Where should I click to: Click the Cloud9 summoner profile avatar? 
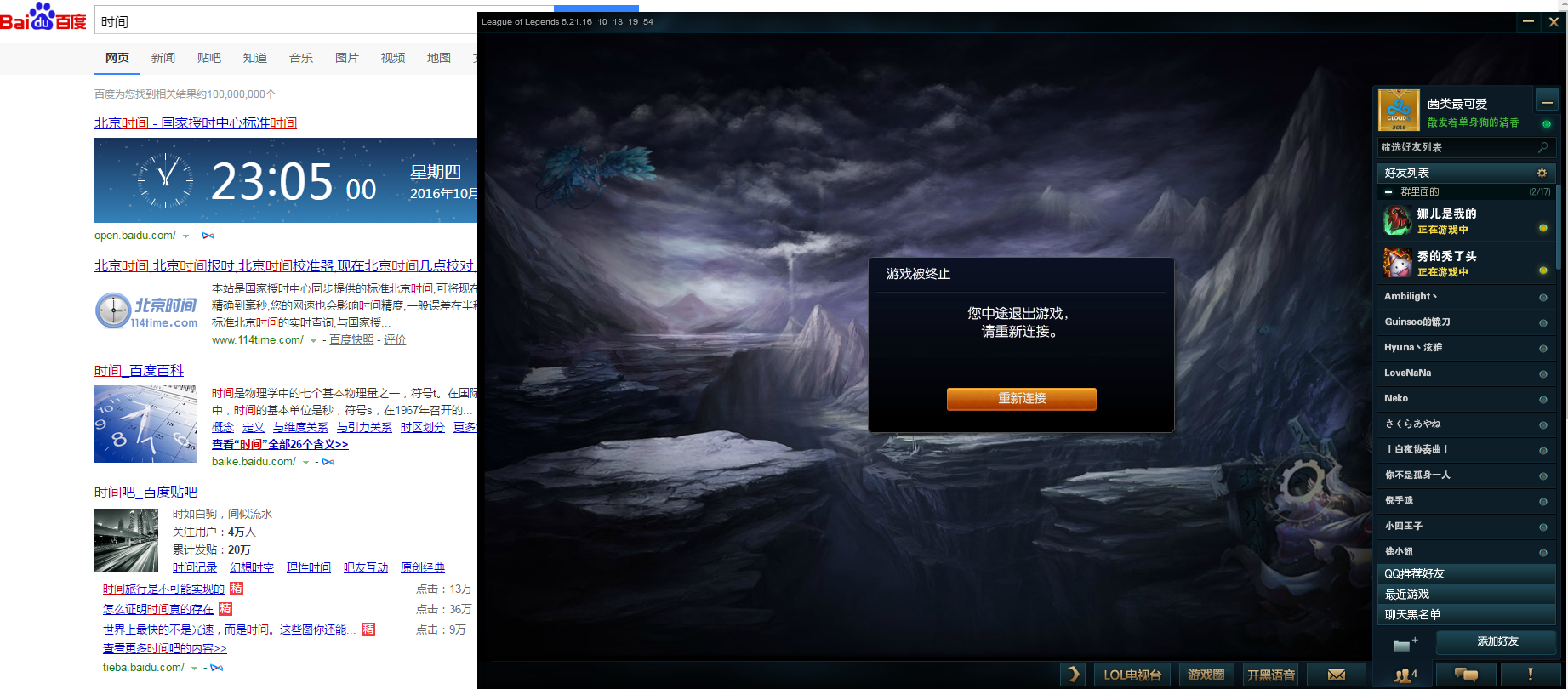pos(1399,110)
